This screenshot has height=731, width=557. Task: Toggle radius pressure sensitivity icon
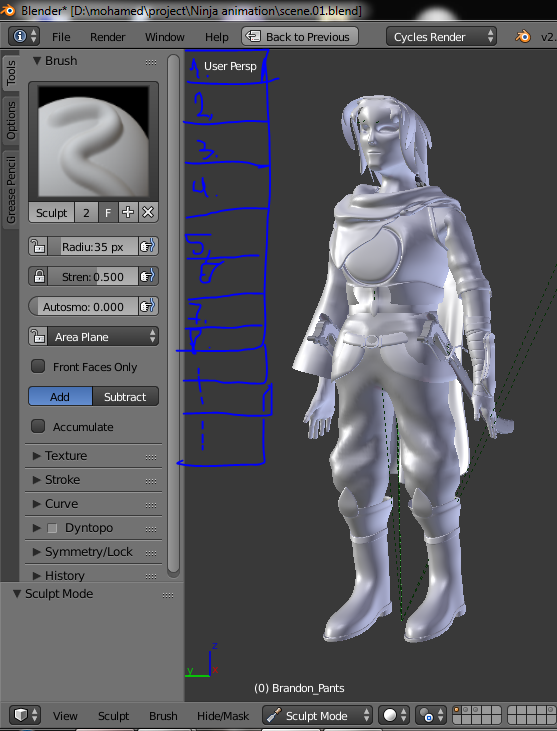tap(148, 246)
